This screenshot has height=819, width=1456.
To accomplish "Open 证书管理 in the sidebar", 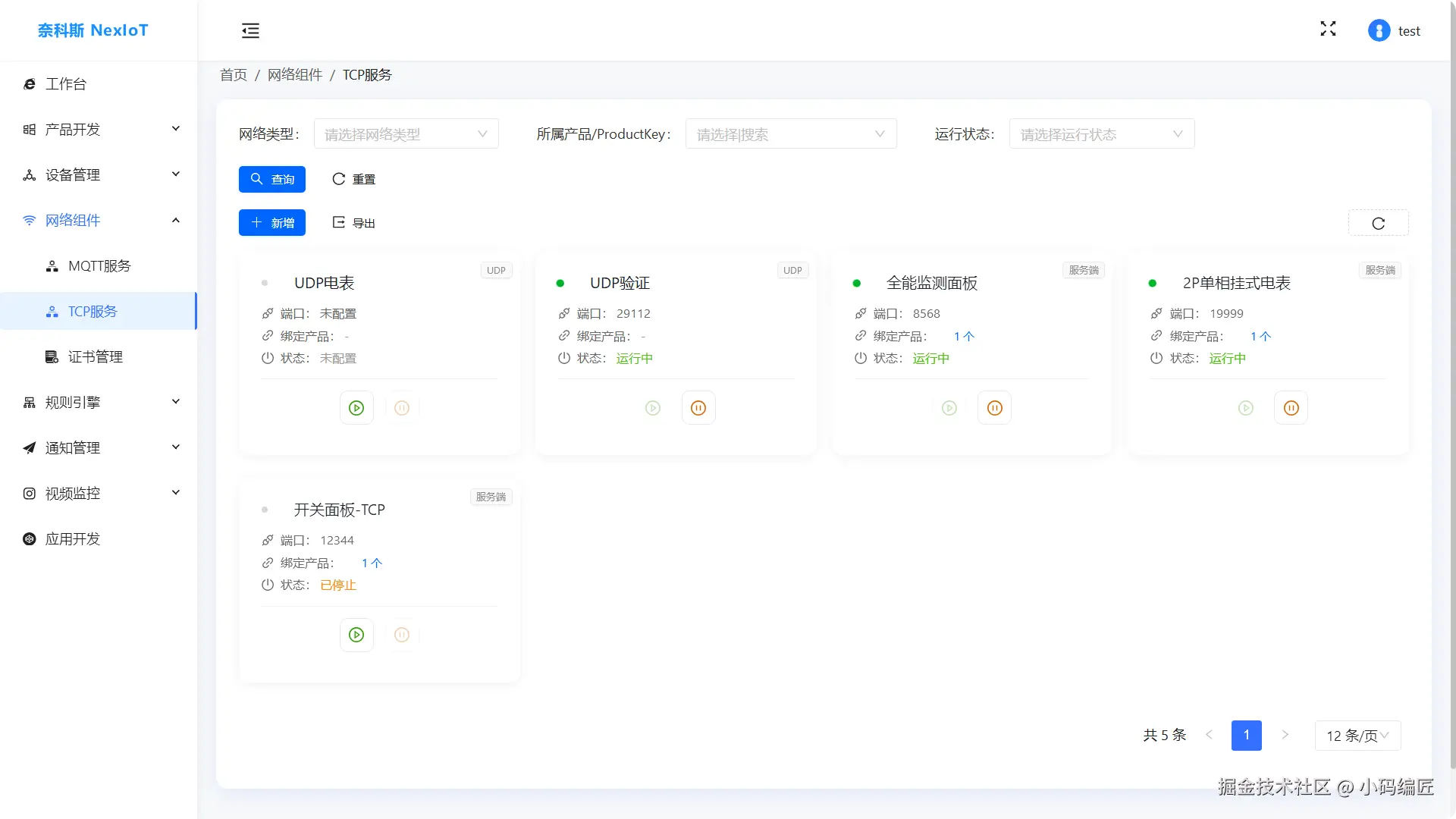I will pyautogui.click(x=95, y=357).
